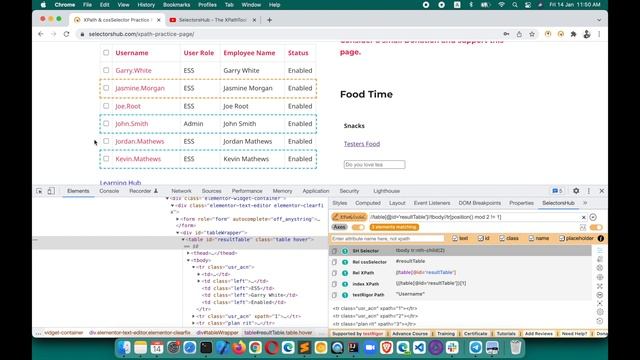
Task: Click the SelectorsHub info icon beside placeholder
Action: pyautogui.click(x=601, y=238)
